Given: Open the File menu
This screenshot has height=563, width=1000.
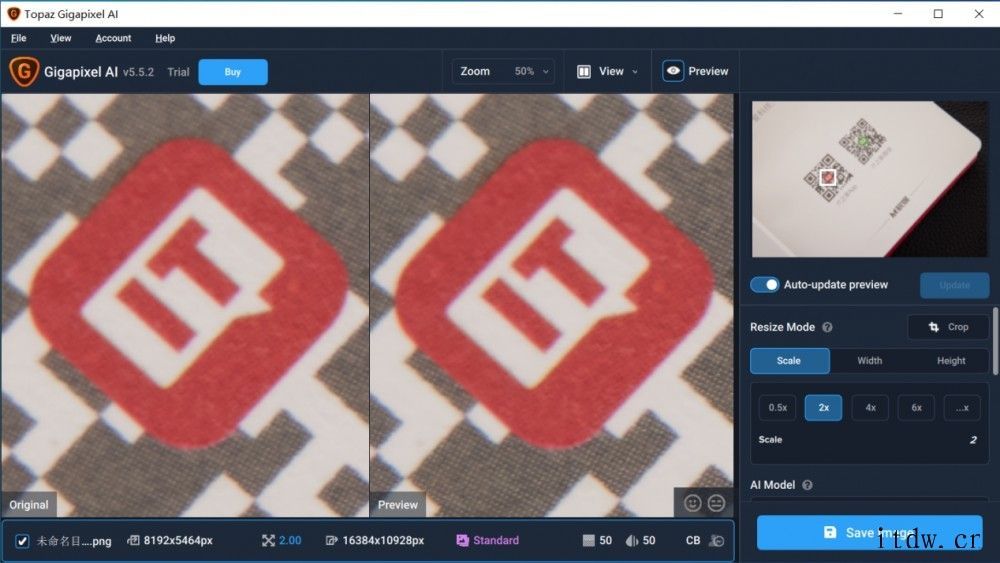Looking at the screenshot, I should (18, 38).
